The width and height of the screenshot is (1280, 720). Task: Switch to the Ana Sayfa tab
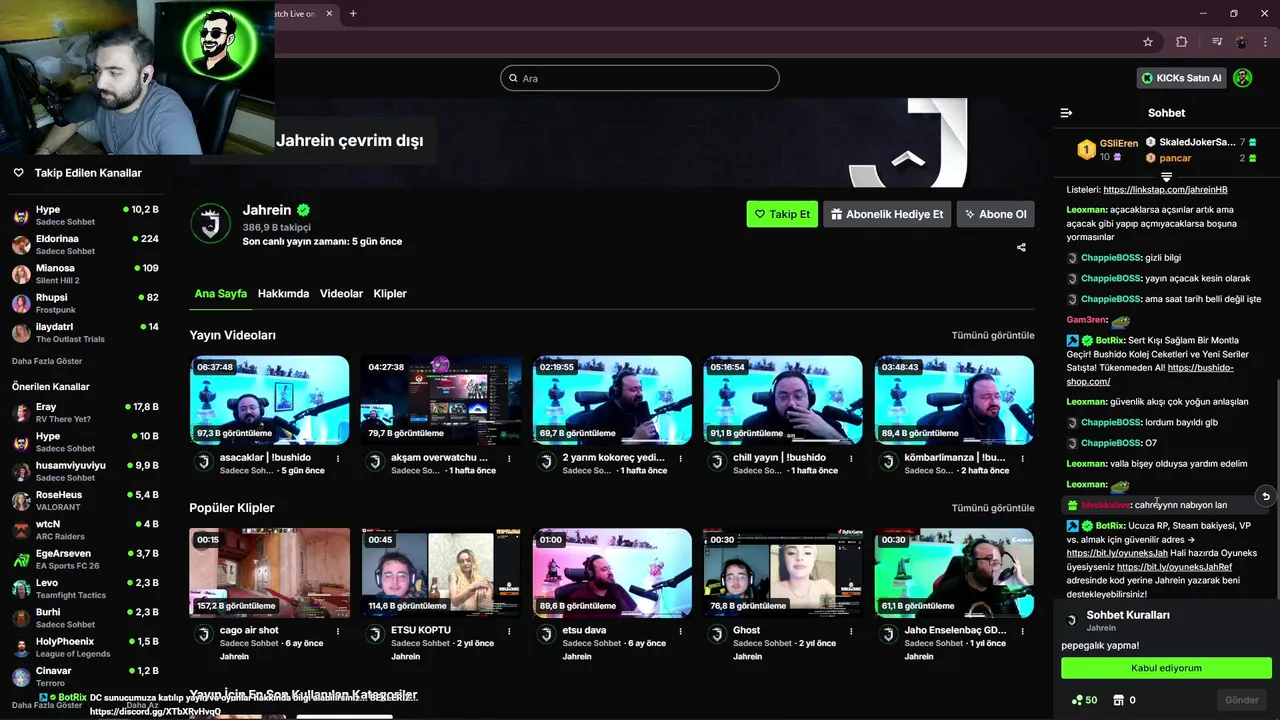(220, 294)
